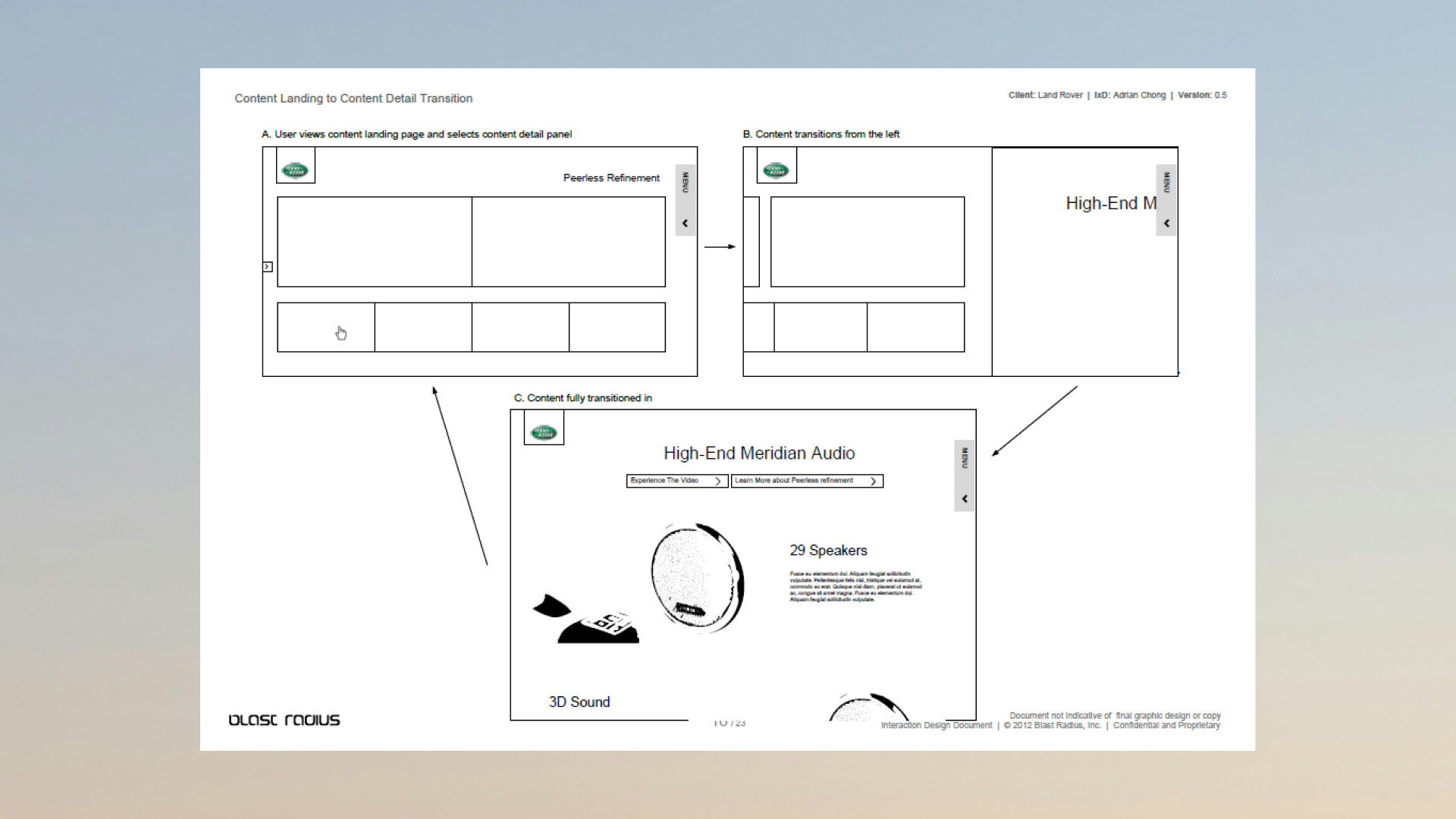This screenshot has width=1456, height=819.
Task: Select the large top-right content box in panel A
Action: click(568, 242)
